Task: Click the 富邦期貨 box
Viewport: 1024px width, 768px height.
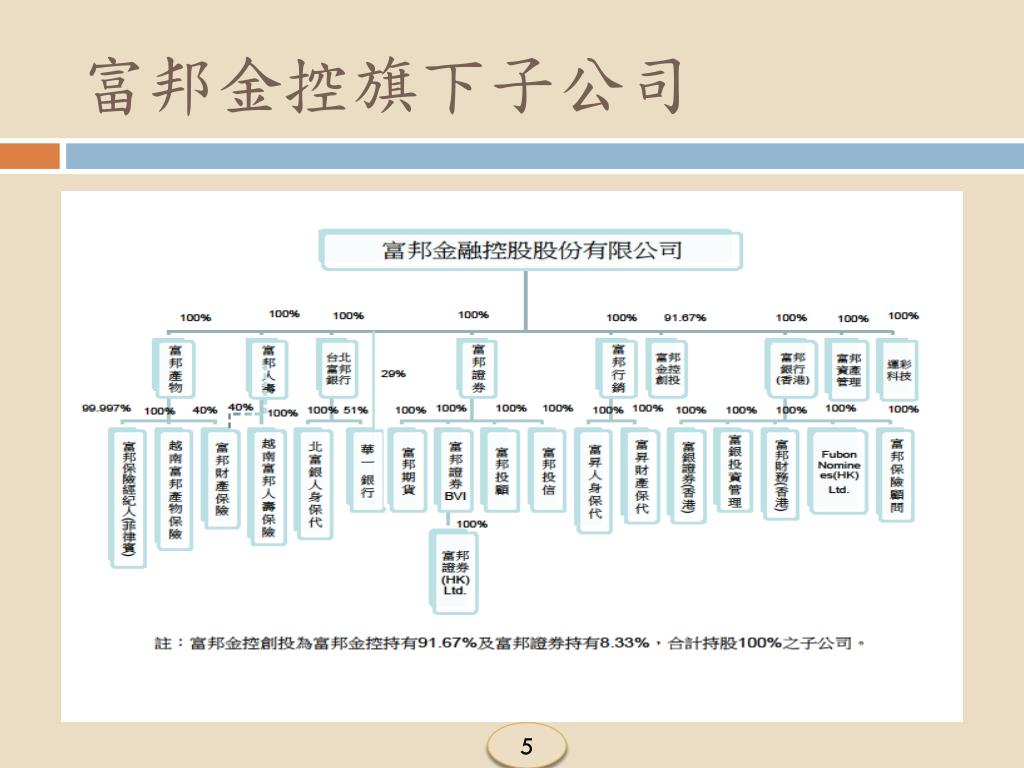Action: click(408, 470)
